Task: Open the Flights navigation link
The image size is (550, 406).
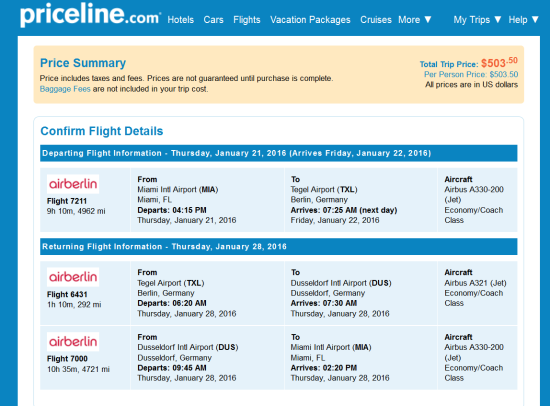Action: (x=247, y=20)
